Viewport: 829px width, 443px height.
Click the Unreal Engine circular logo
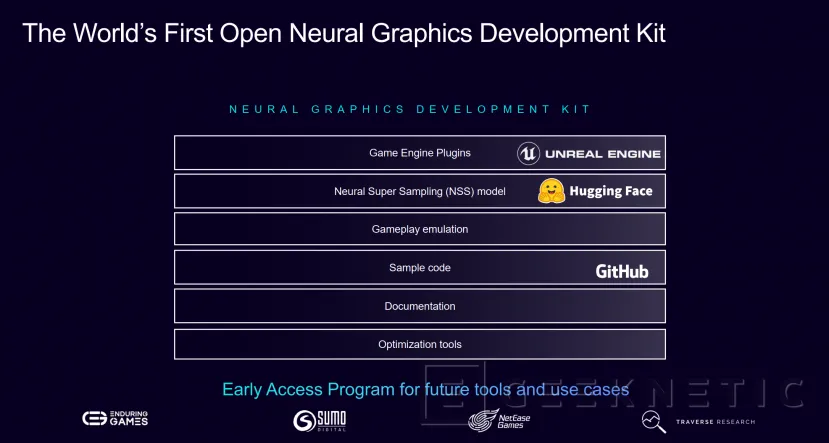(529, 153)
